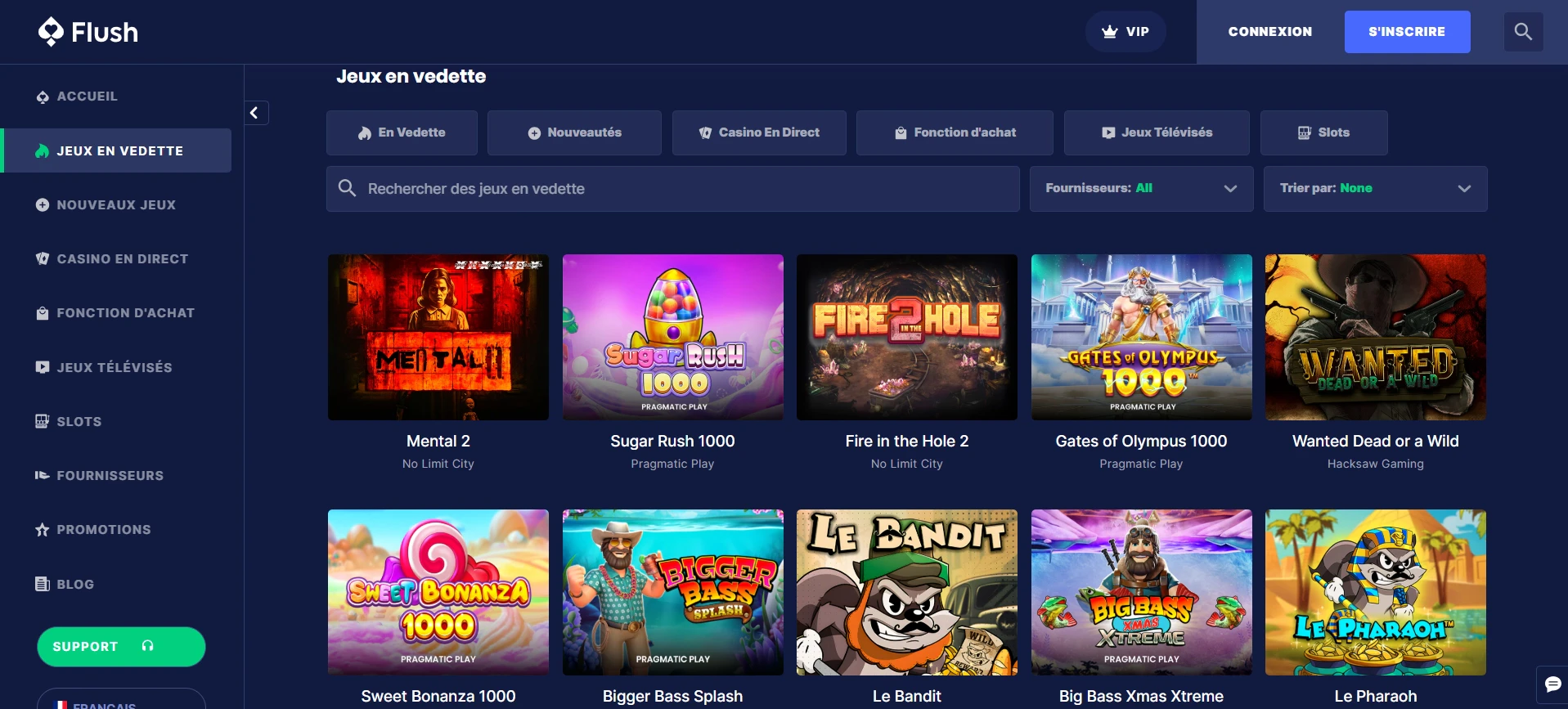
Task: Open the Gates of Olympus 1000 thumbnail
Action: pos(1142,337)
